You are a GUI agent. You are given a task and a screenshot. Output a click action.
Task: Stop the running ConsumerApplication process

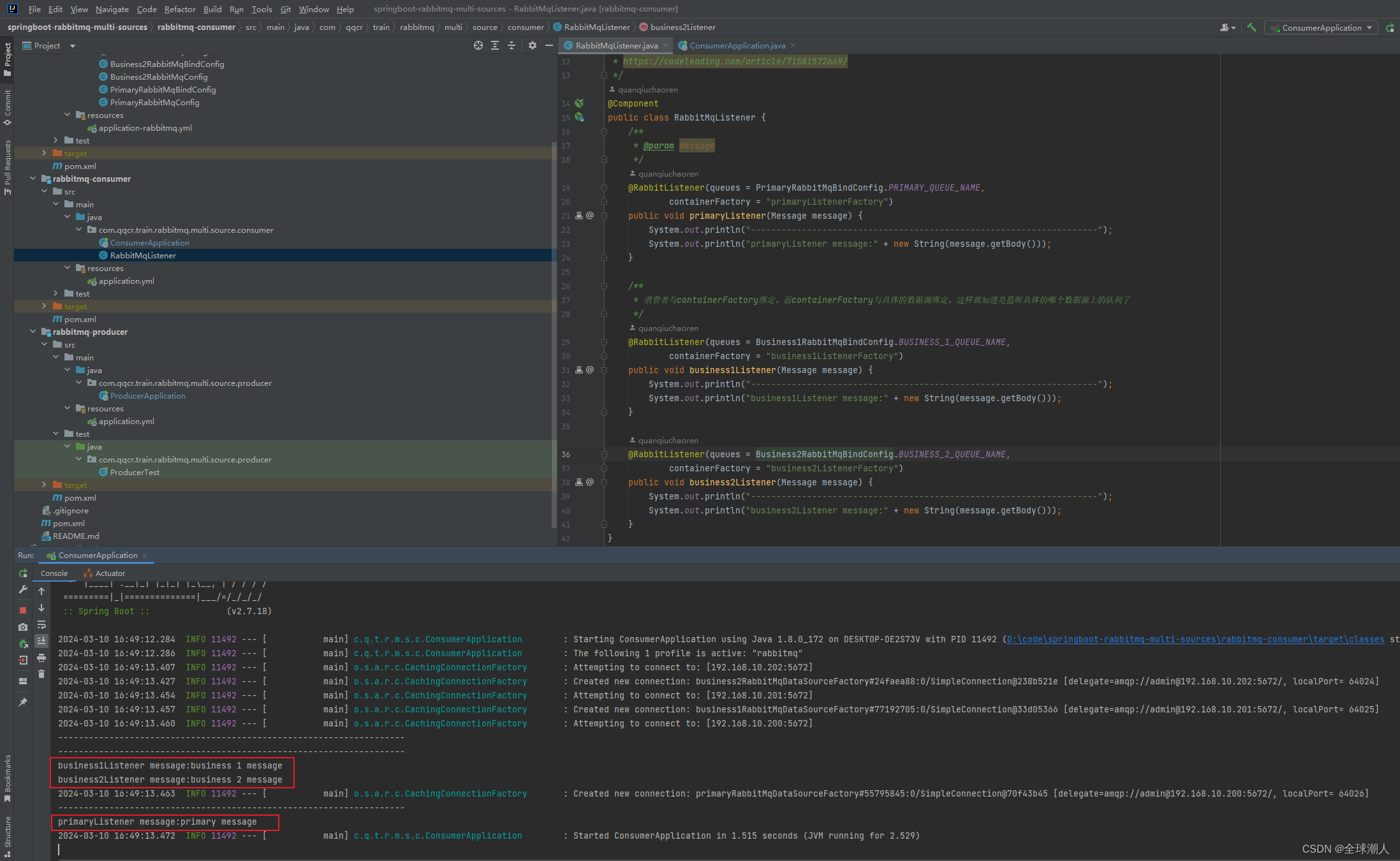tap(23, 610)
